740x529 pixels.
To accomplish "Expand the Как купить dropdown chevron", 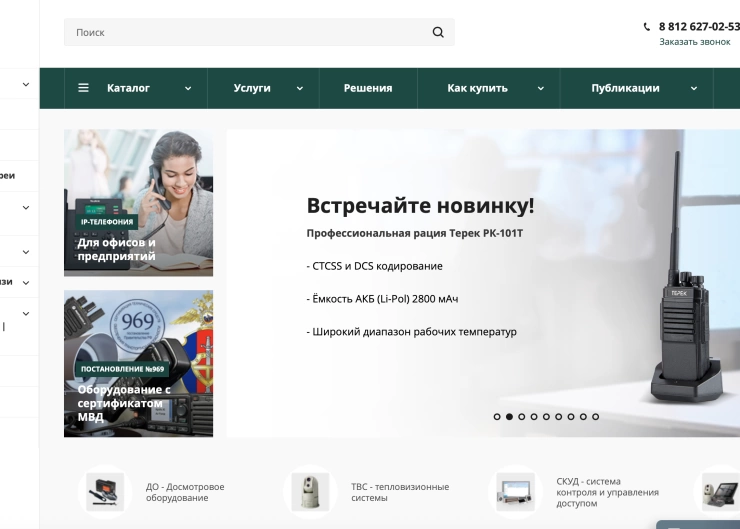I will [x=540, y=88].
